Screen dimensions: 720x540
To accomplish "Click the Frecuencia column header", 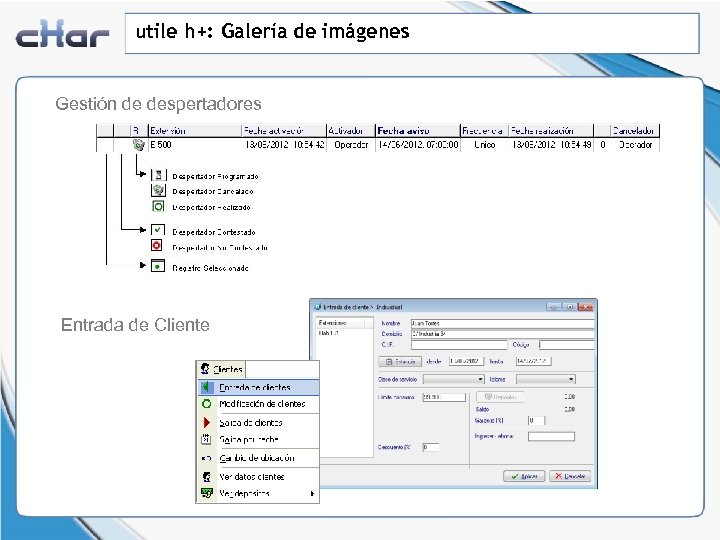I will [x=484, y=131].
